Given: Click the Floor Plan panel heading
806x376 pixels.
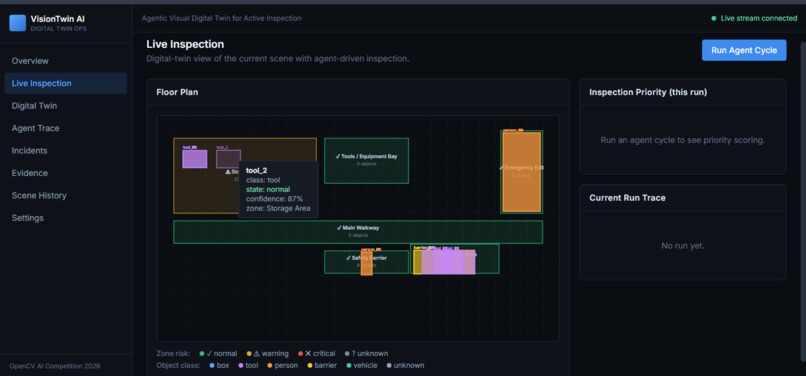Looking at the screenshot, I should click(x=177, y=93).
